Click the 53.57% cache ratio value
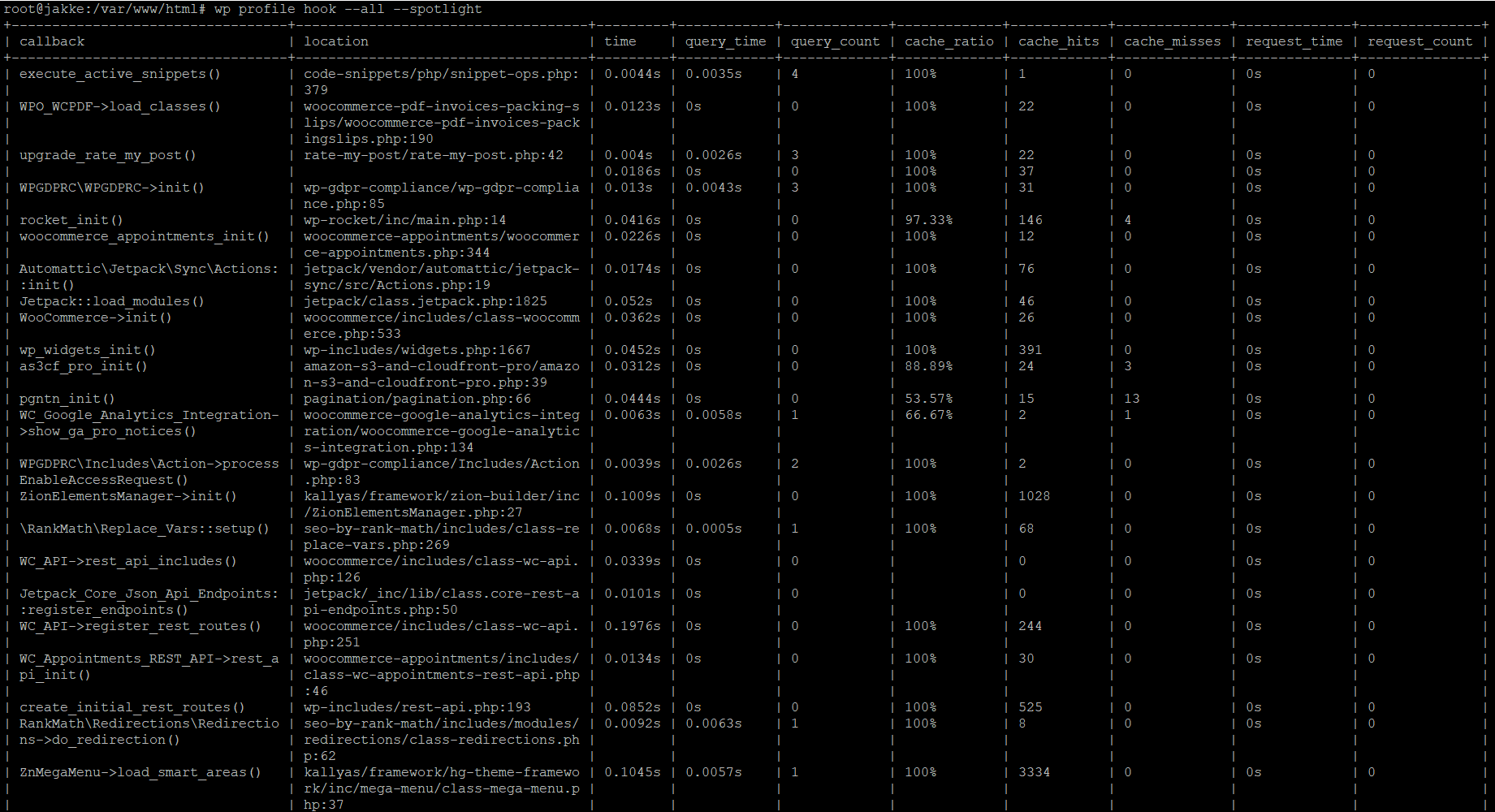1495x812 pixels. pyautogui.click(x=928, y=399)
